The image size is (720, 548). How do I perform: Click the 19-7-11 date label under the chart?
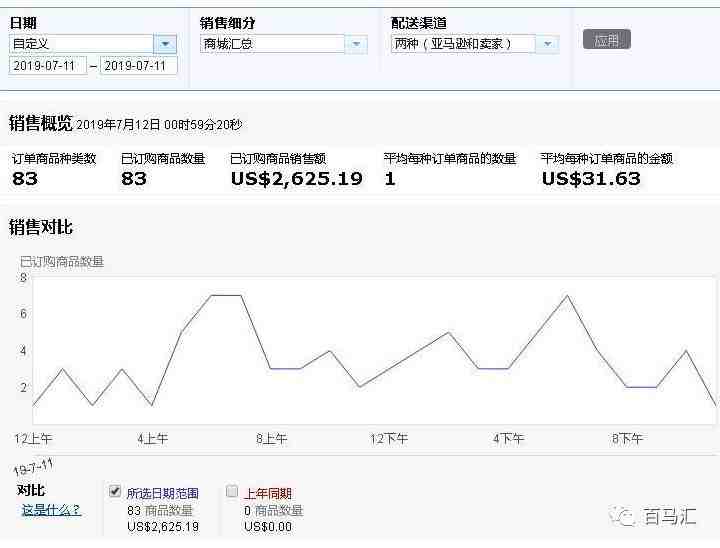[33, 467]
